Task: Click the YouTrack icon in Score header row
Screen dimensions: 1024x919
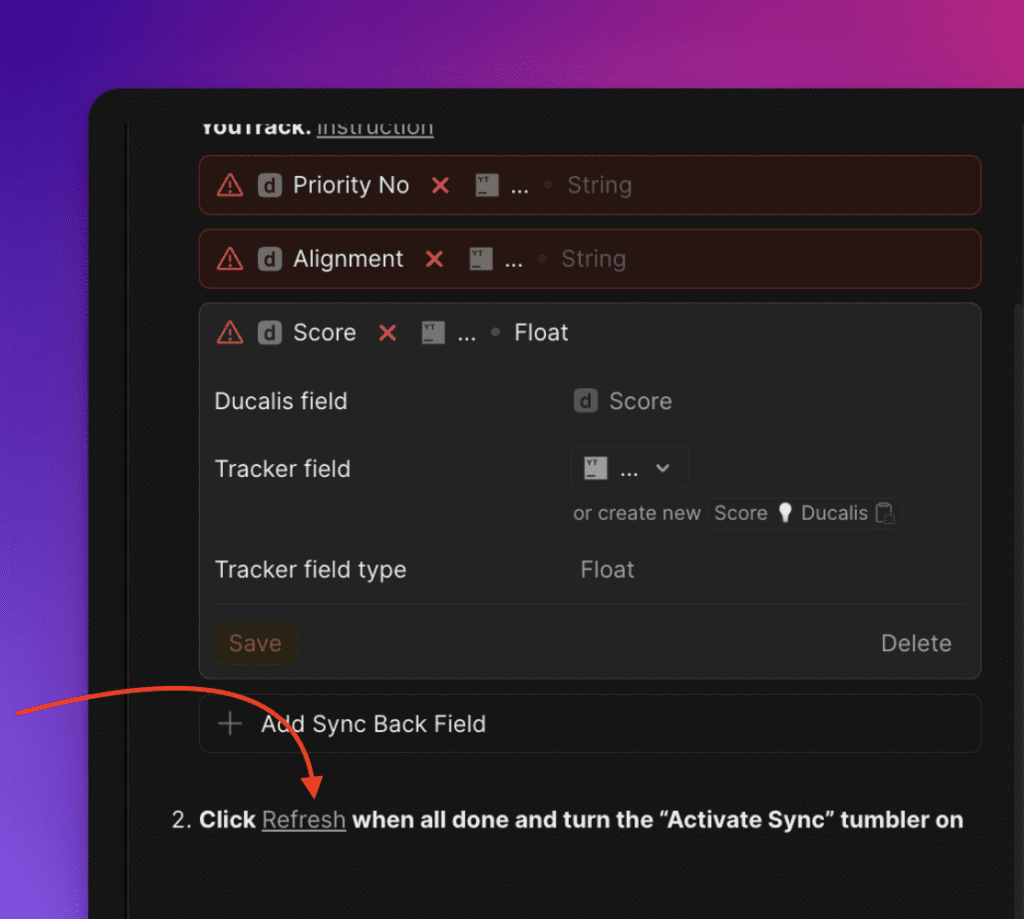Action: point(433,333)
